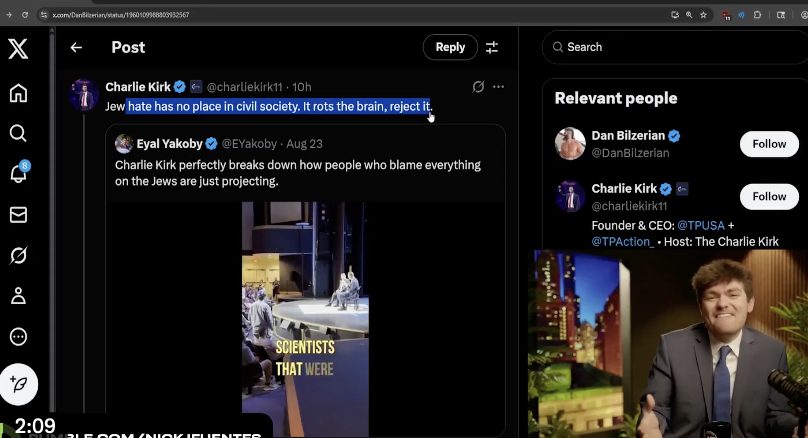
Task: Click the Aug 23 date on quoted post
Action: [x=305, y=144]
